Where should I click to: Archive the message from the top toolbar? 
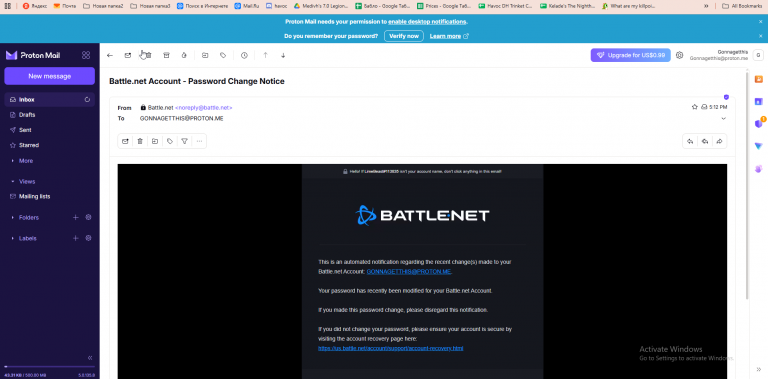point(166,55)
